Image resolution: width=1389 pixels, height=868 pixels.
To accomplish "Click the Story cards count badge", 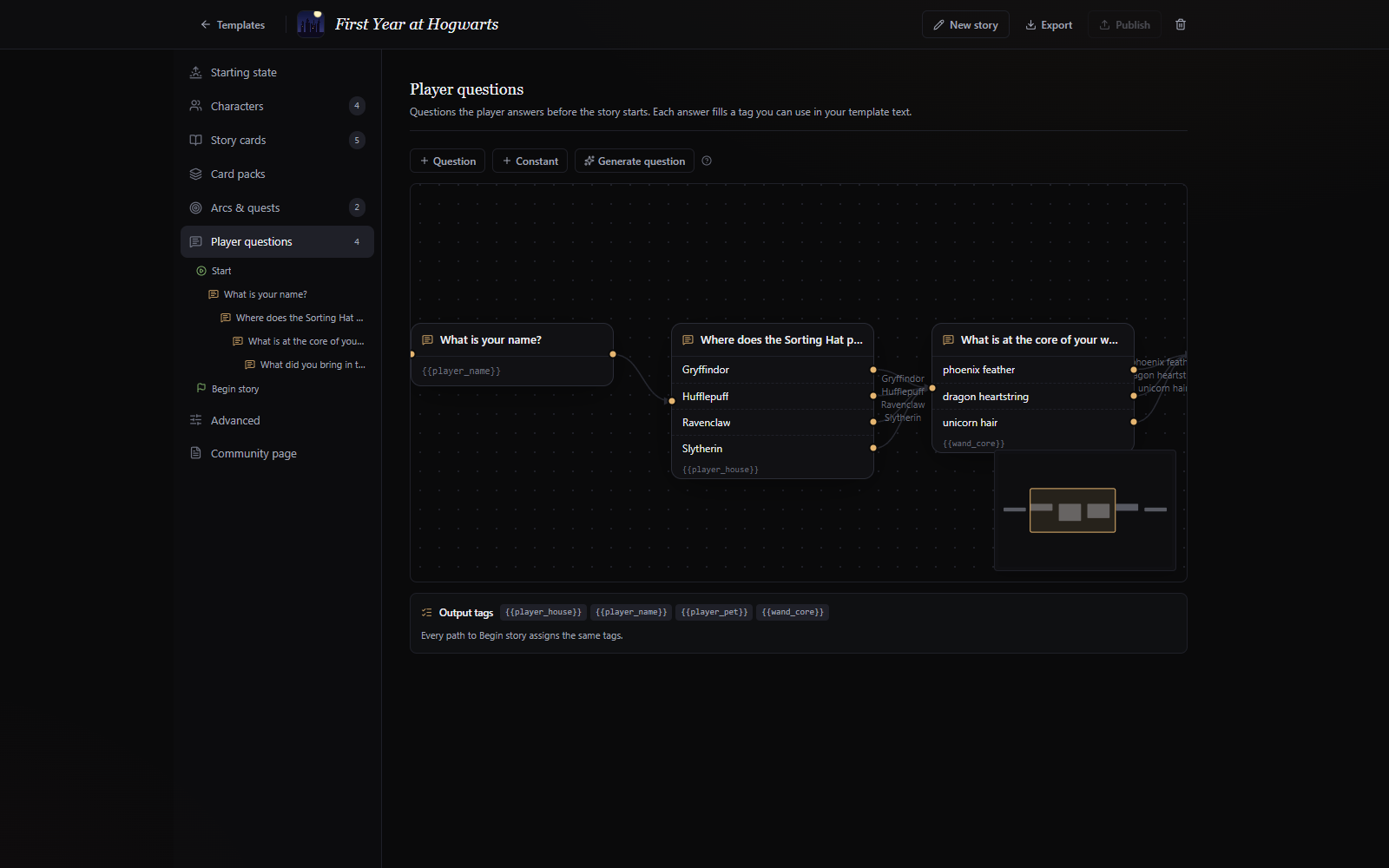I will pyautogui.click(x=357, y=140).
